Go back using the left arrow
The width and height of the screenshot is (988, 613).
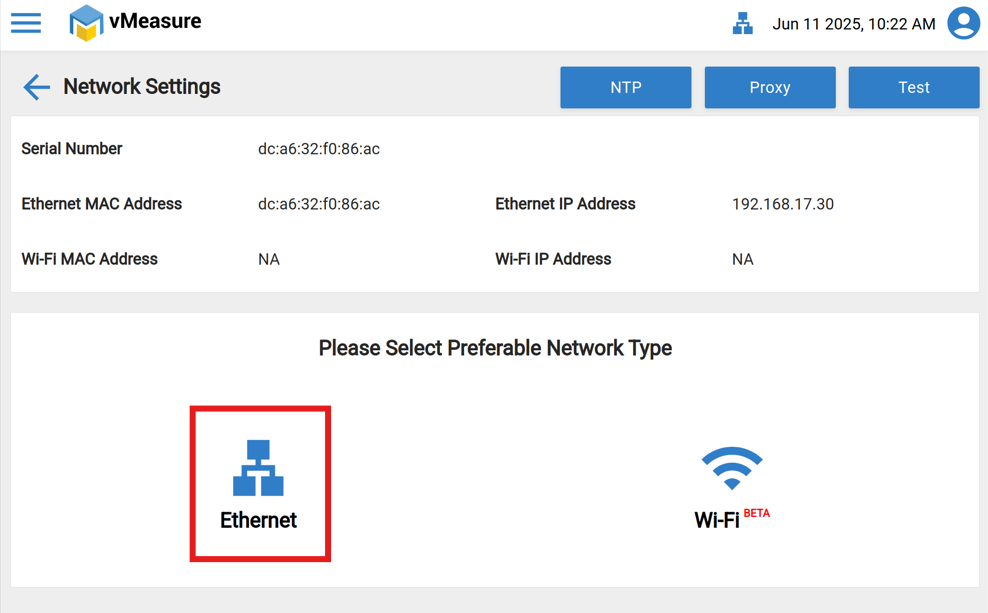click(36, 87)
